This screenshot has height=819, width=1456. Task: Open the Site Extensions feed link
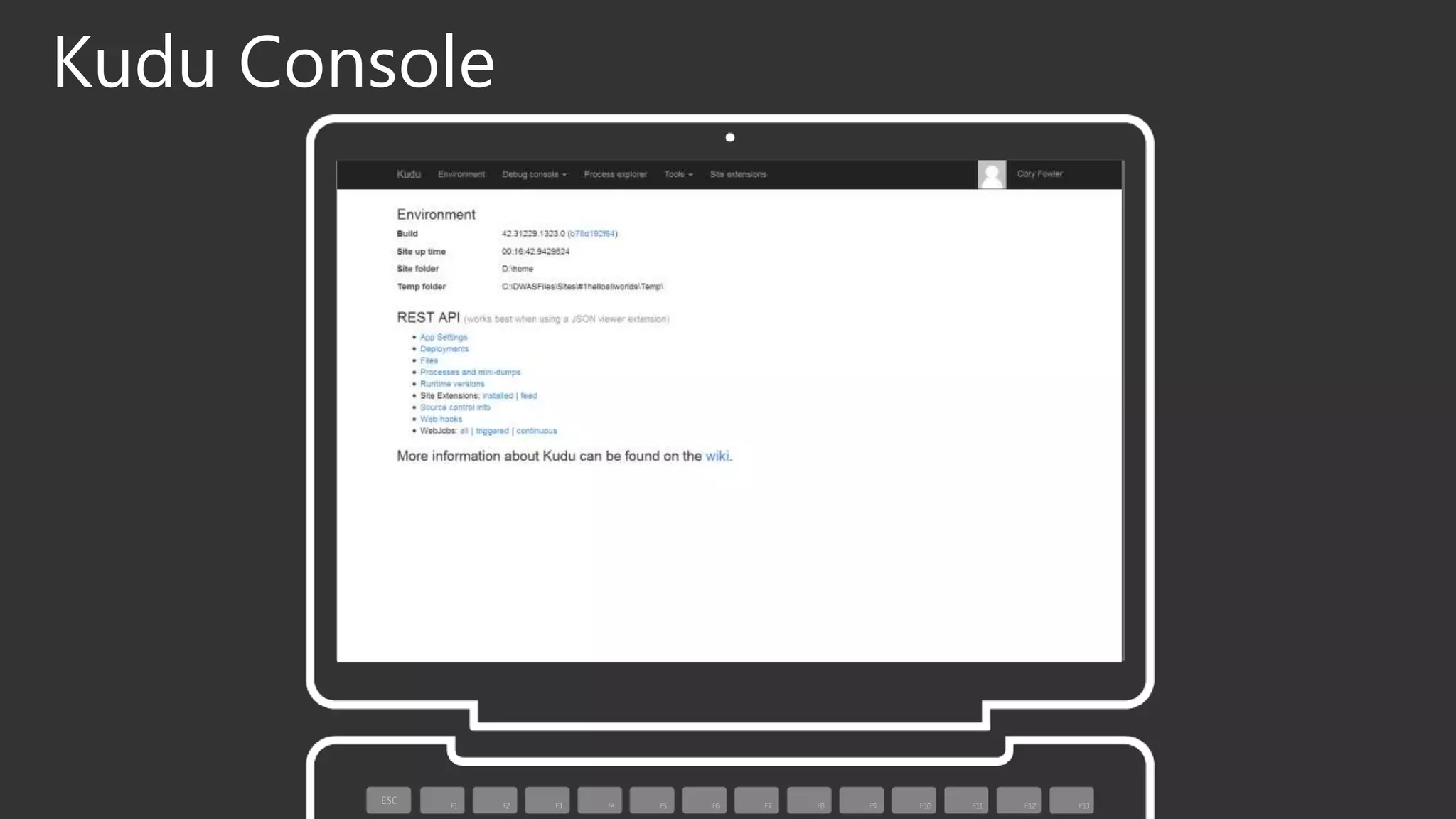point(528,396)
